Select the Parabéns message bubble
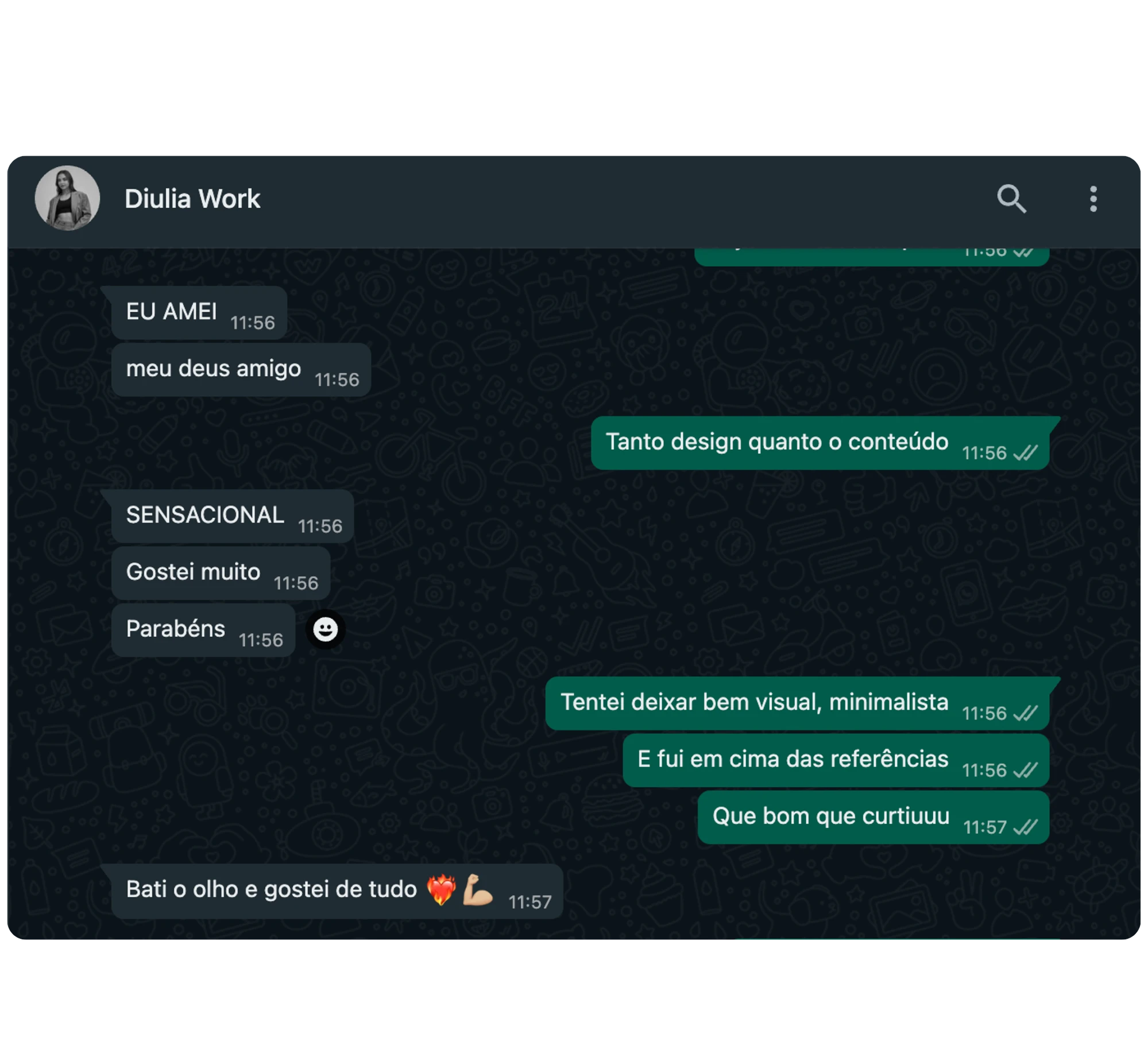The height and width of the screenshot is (1061, 1148). pyautogui.click(x=203, y=630)
